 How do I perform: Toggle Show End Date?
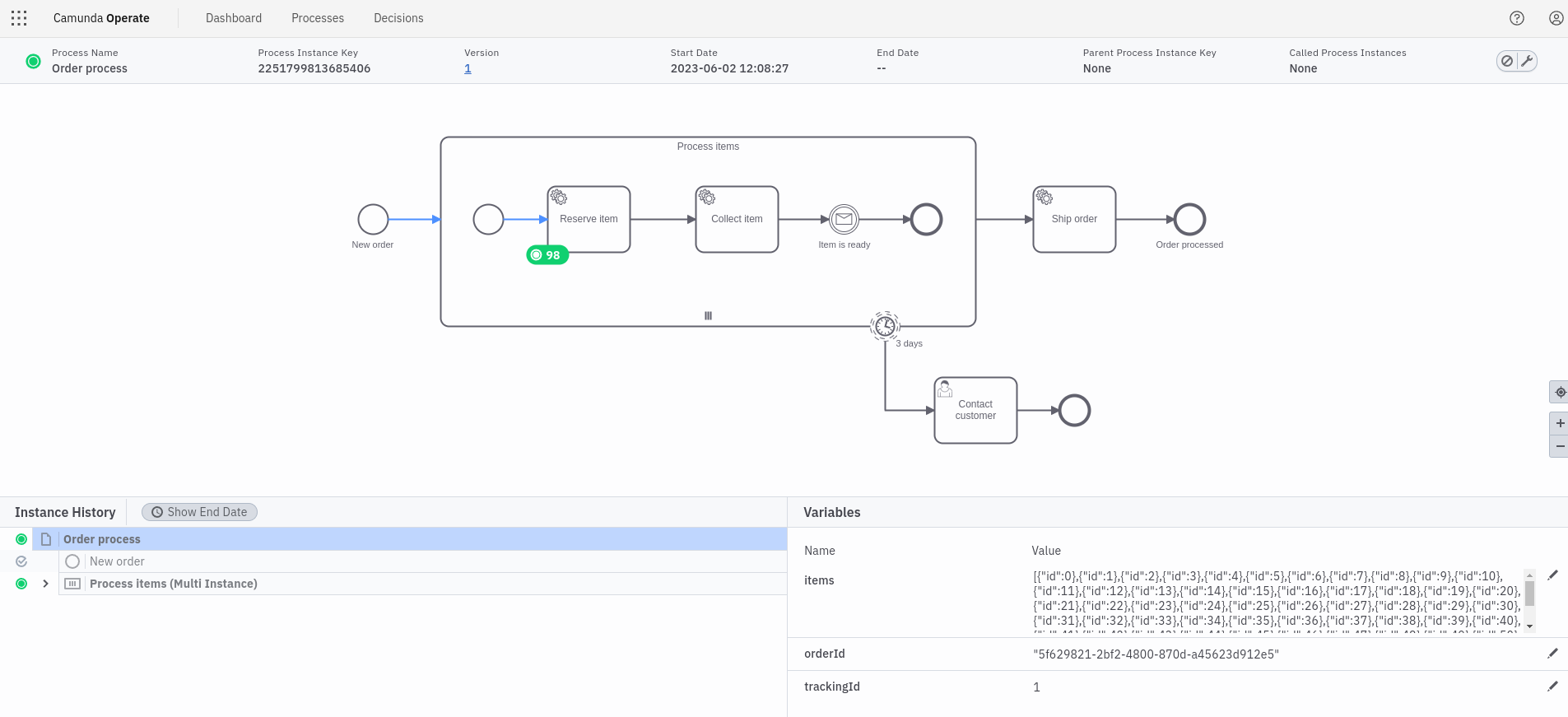point(199,512)
